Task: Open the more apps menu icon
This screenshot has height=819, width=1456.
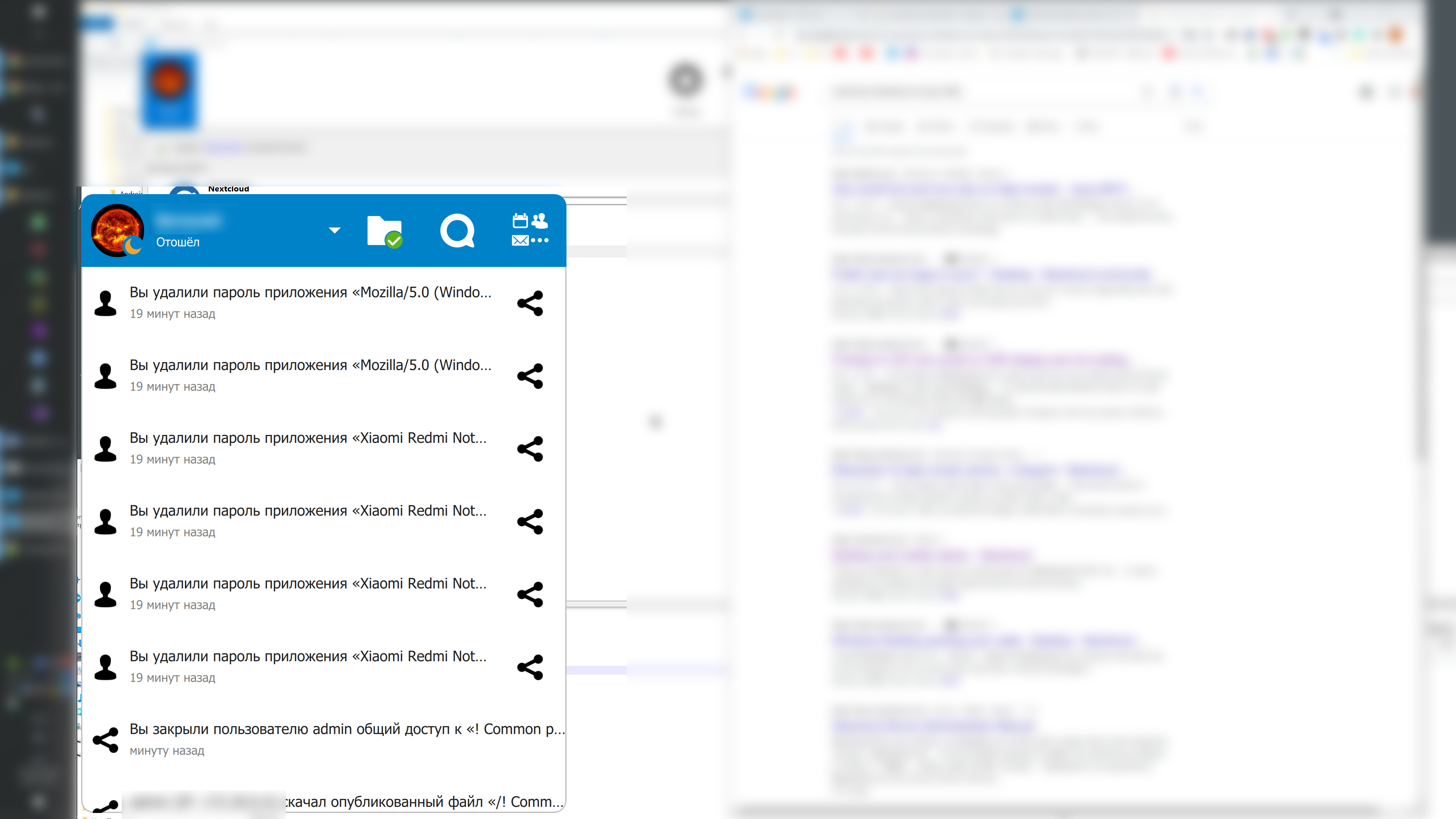Action: click(530, 229)
